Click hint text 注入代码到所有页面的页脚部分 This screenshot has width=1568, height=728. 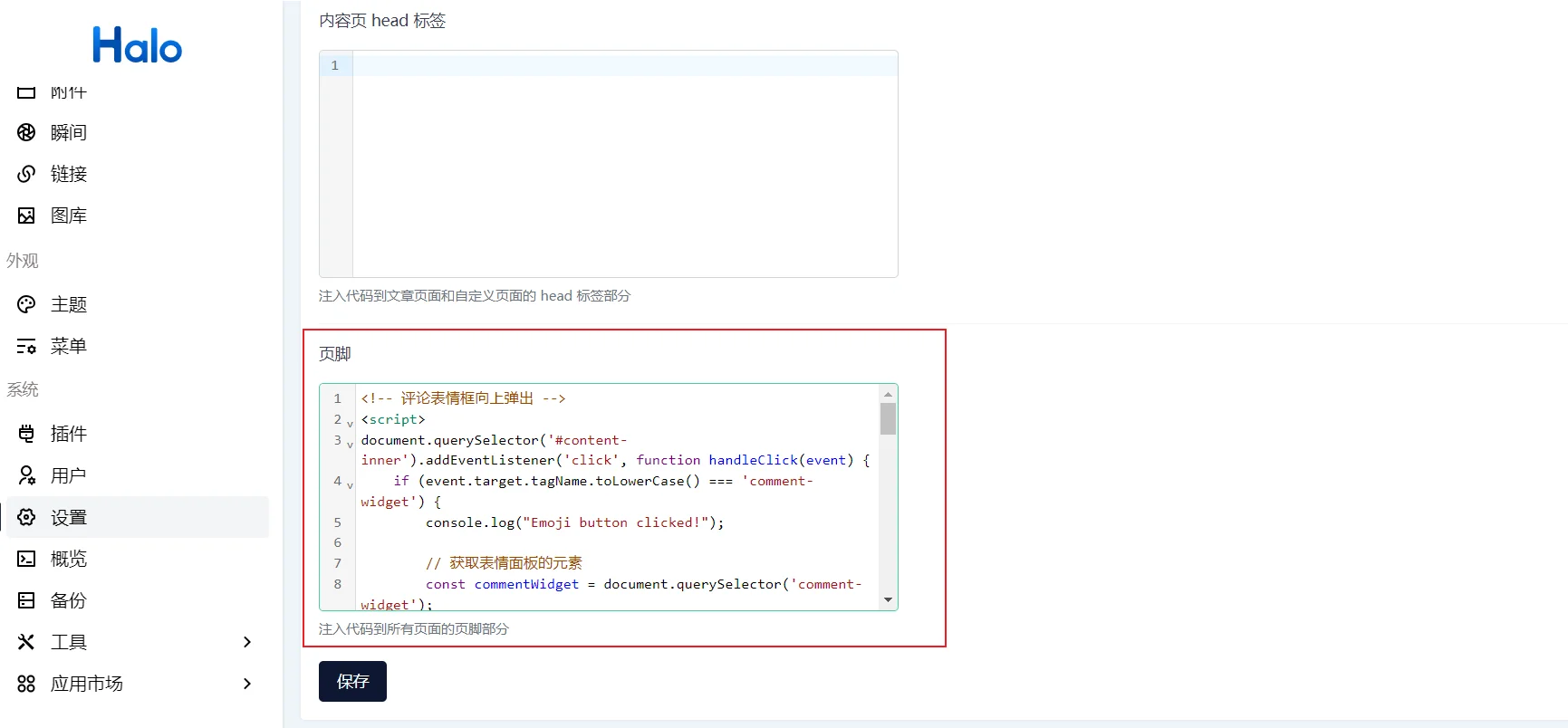(414, 628)
